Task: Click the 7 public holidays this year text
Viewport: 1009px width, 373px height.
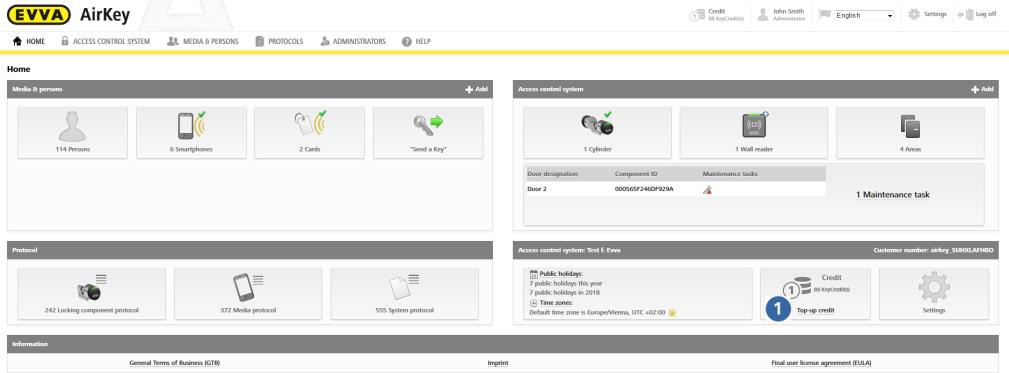Action: [566, 283]
